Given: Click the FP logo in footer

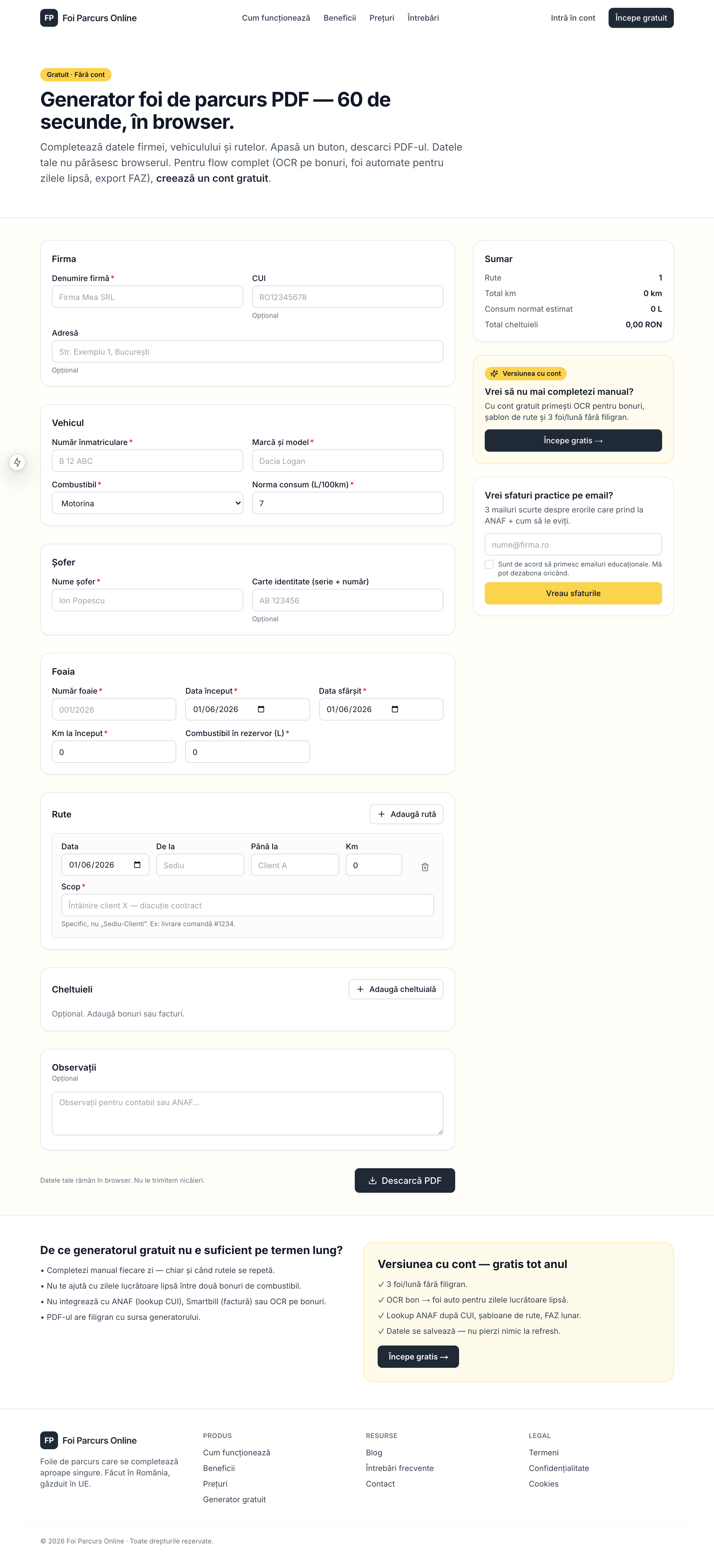Looking at the screenshot, I should 49,1440.
